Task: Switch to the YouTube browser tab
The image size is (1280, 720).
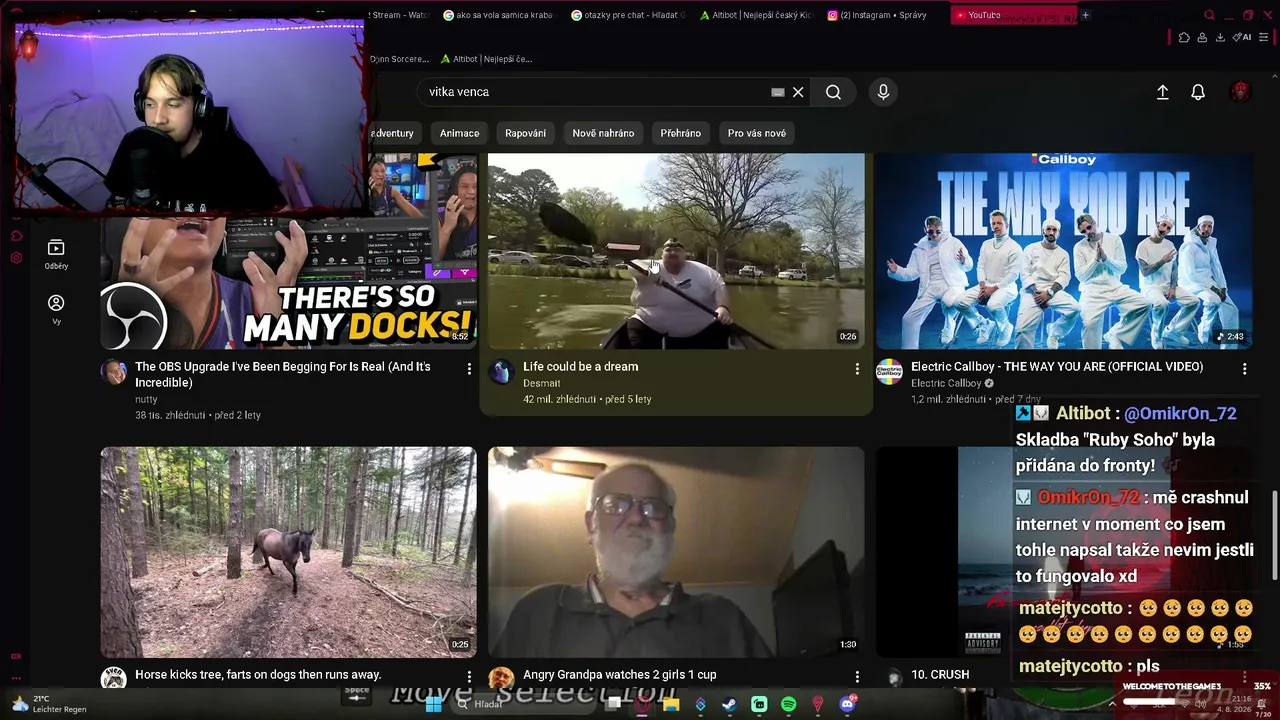Action: (x=1012, y=15)
